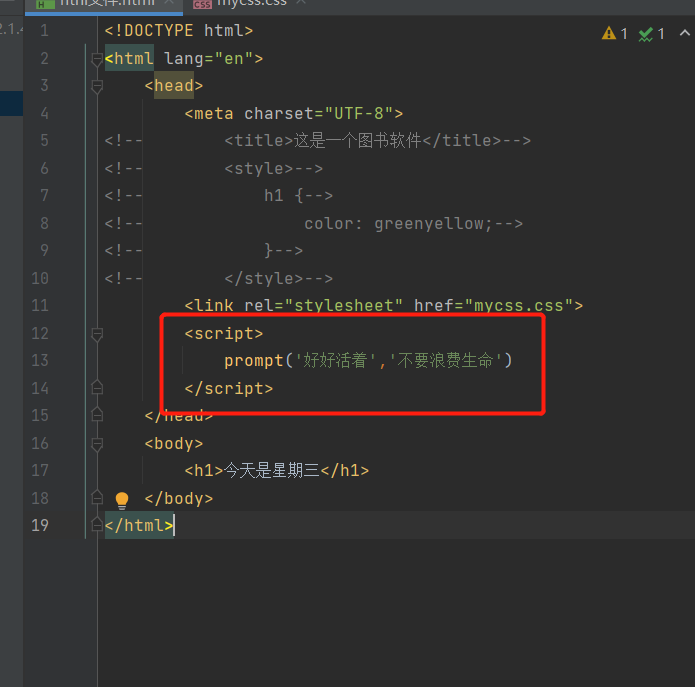
Task: Click the opening head tag
Action: (x=174, y=86)
